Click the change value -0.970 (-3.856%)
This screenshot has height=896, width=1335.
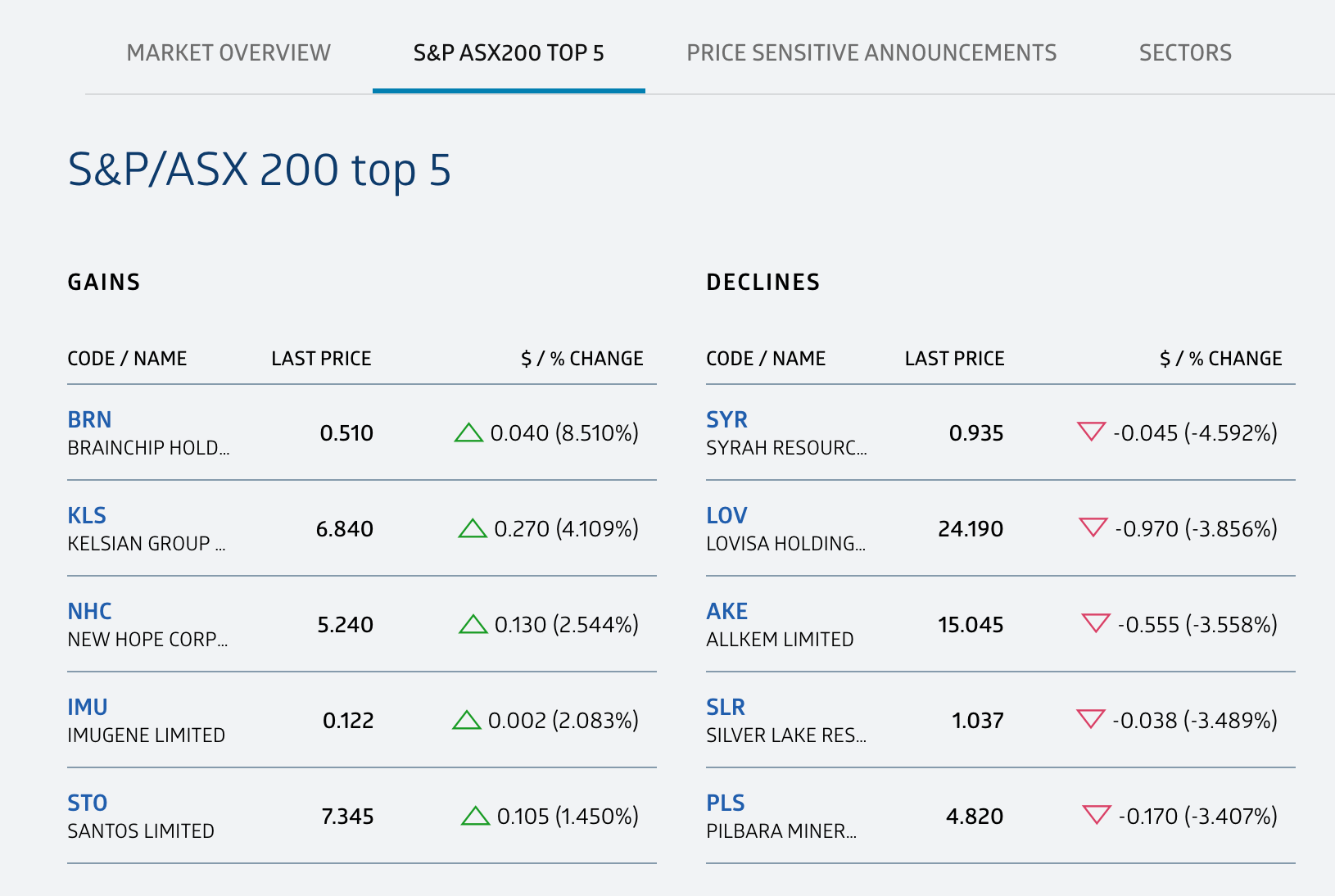pyautogui.click(x=1197, y=529)
